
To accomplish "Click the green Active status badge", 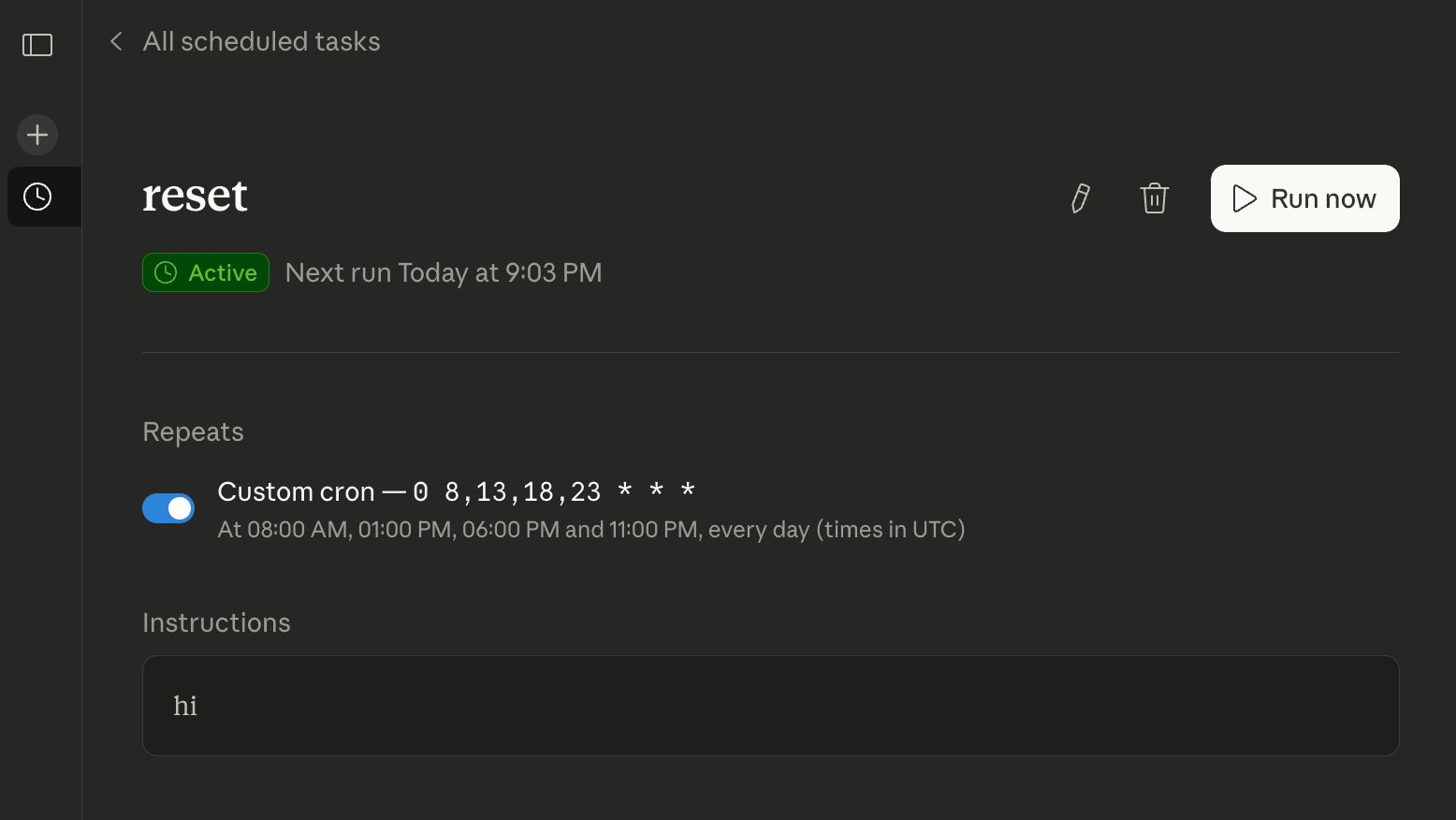I will pyautogui.click(x=206, y=272).
